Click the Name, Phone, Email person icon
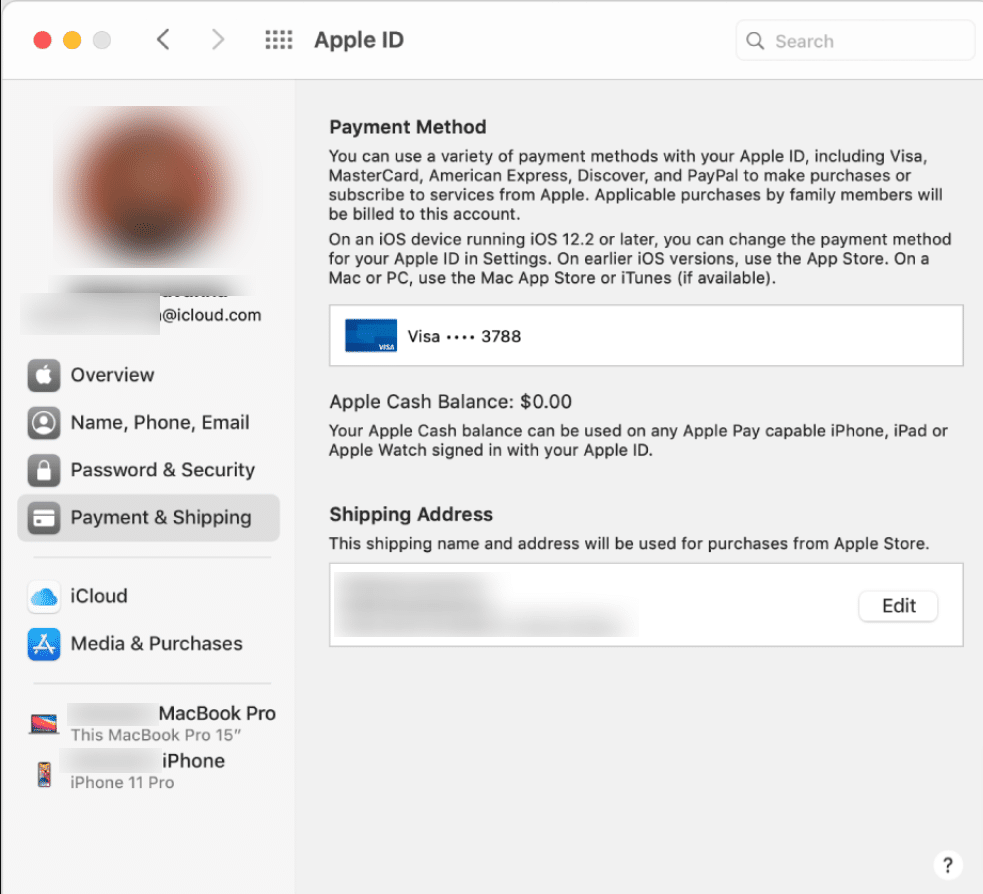 point(44,423)
